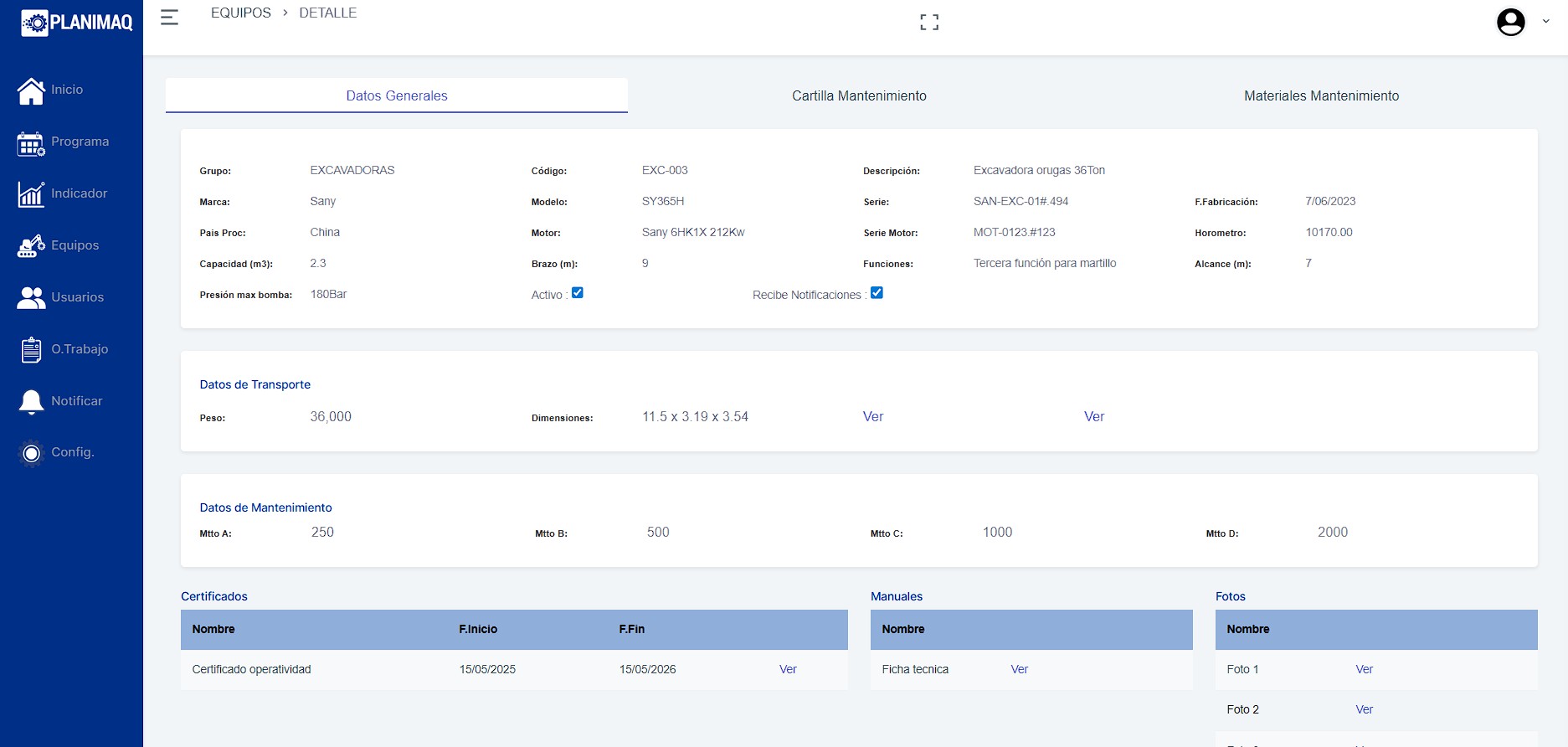Click the Funciones value Tercera función para martillo

pos(1045,263)
